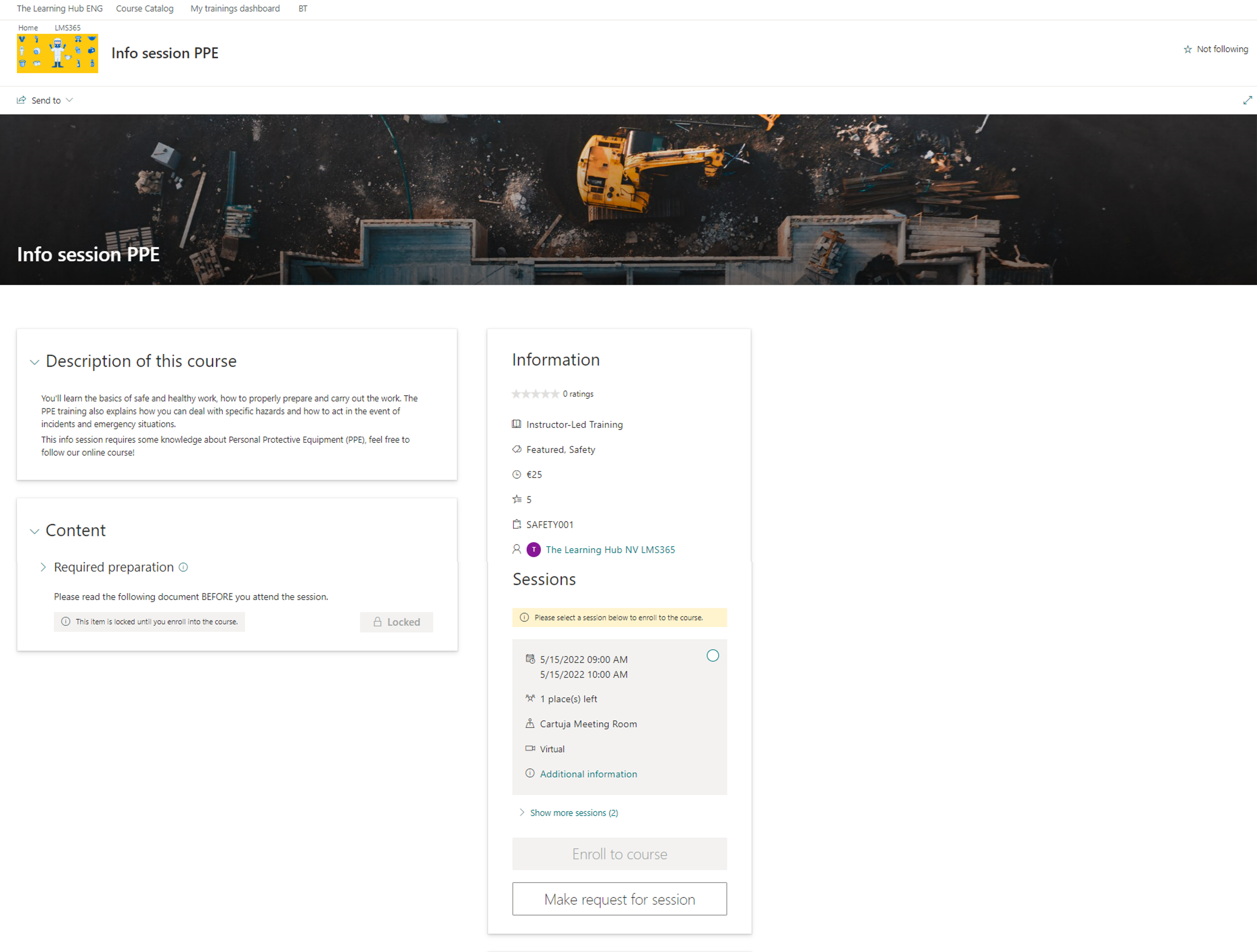Click the Send to share icon
The height and width of the screenshot is (952, 1257).
(21, 100)
